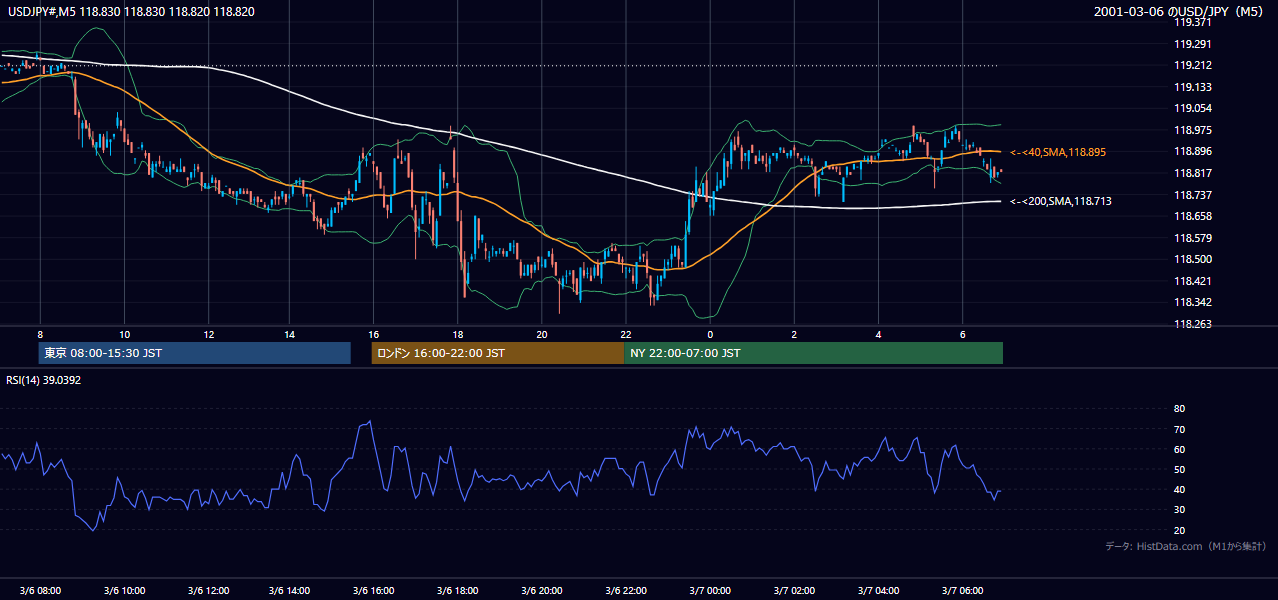This screenshot has width=1278, height=600.
Task: Click price axis label 119.054
Action: [1193, 108]
